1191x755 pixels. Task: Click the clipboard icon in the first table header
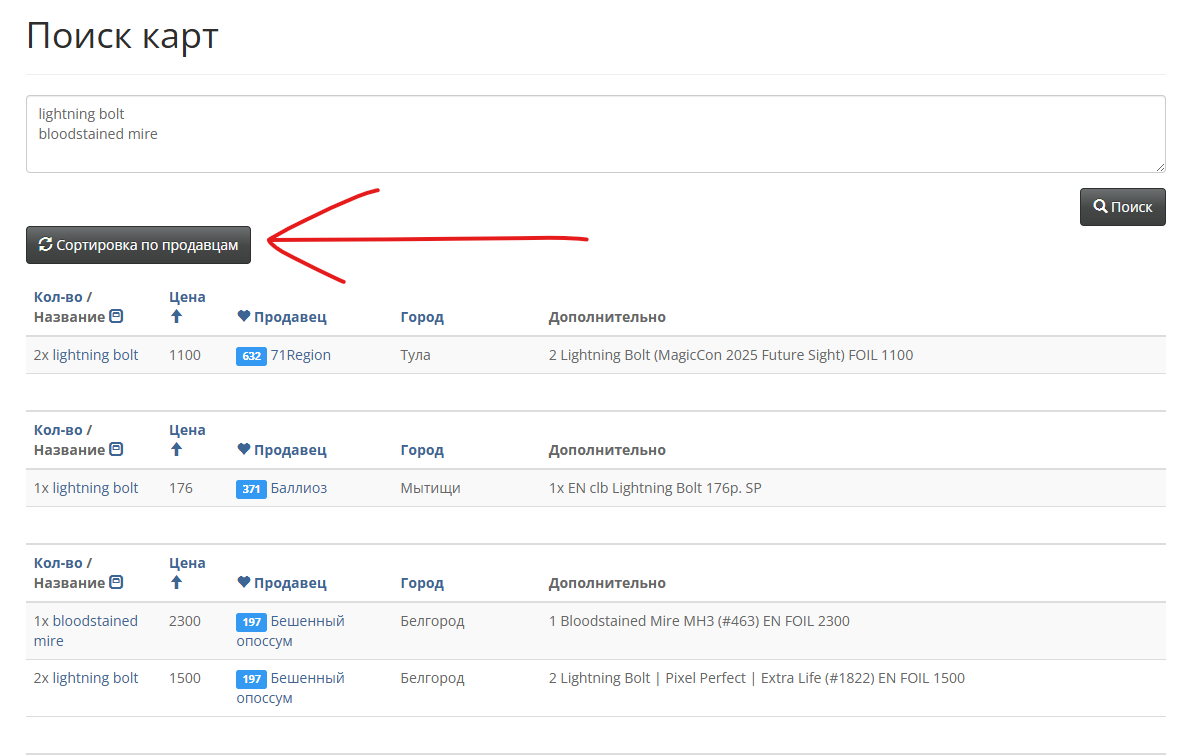coord(116,317)
